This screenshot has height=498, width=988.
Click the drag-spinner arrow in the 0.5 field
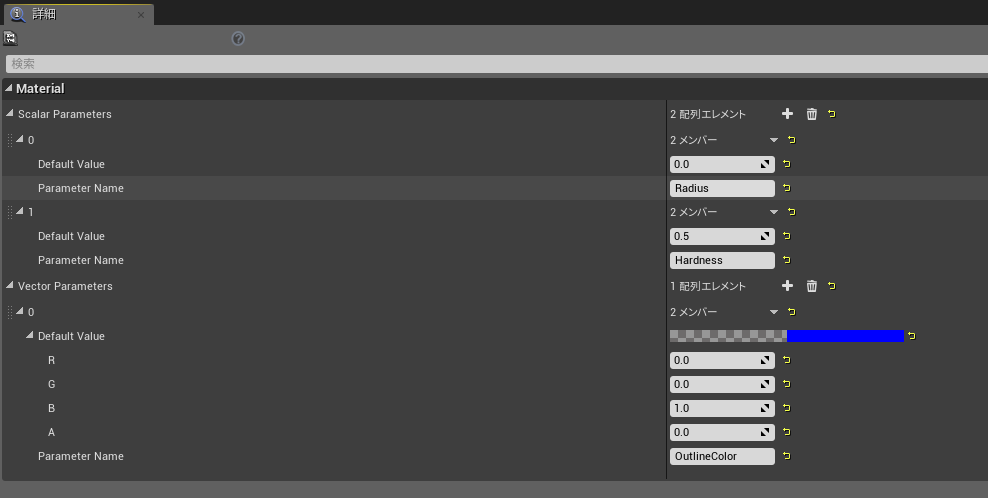coord(765,236)
